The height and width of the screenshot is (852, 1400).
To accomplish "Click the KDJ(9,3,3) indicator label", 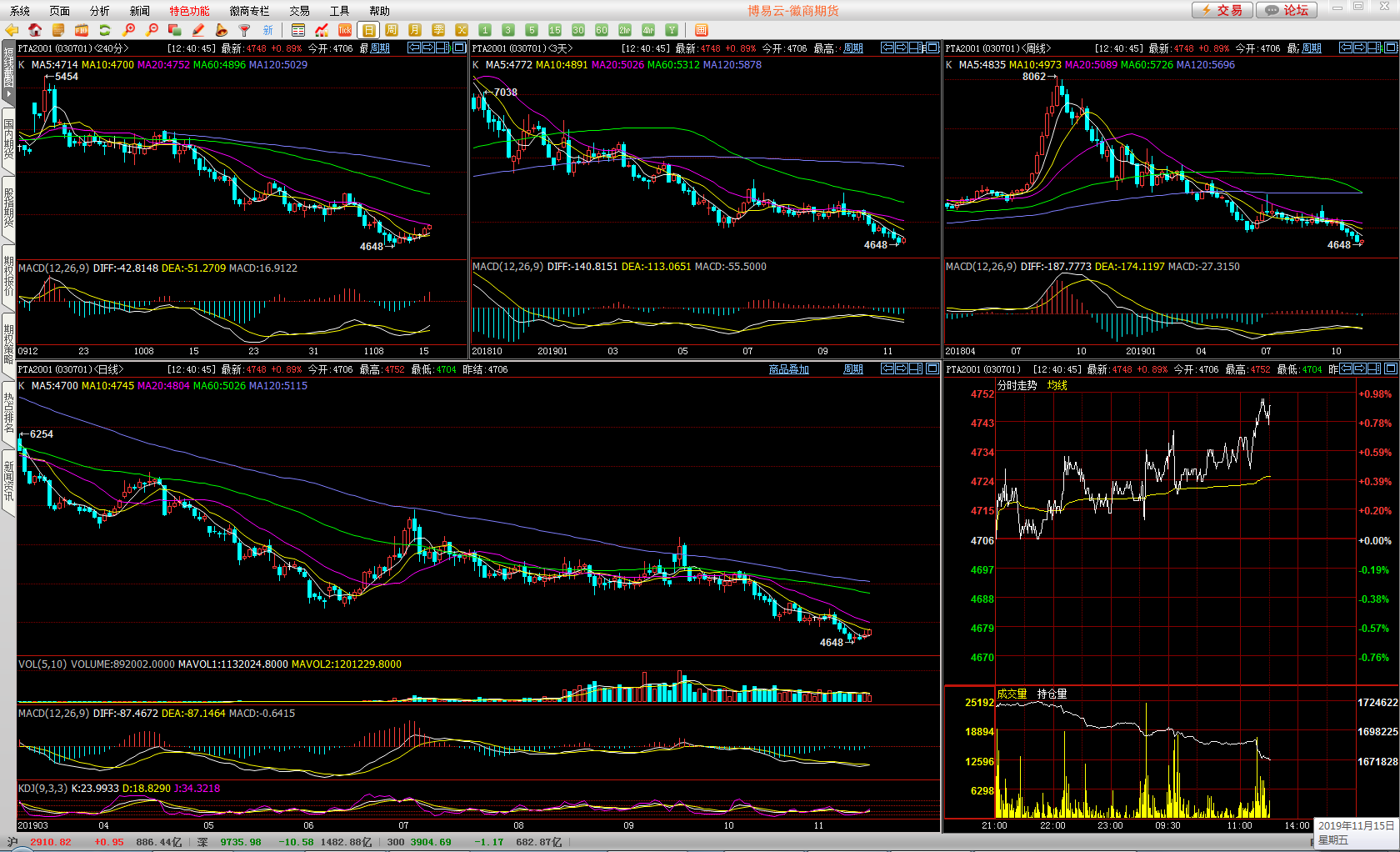I will pos(43,788).
